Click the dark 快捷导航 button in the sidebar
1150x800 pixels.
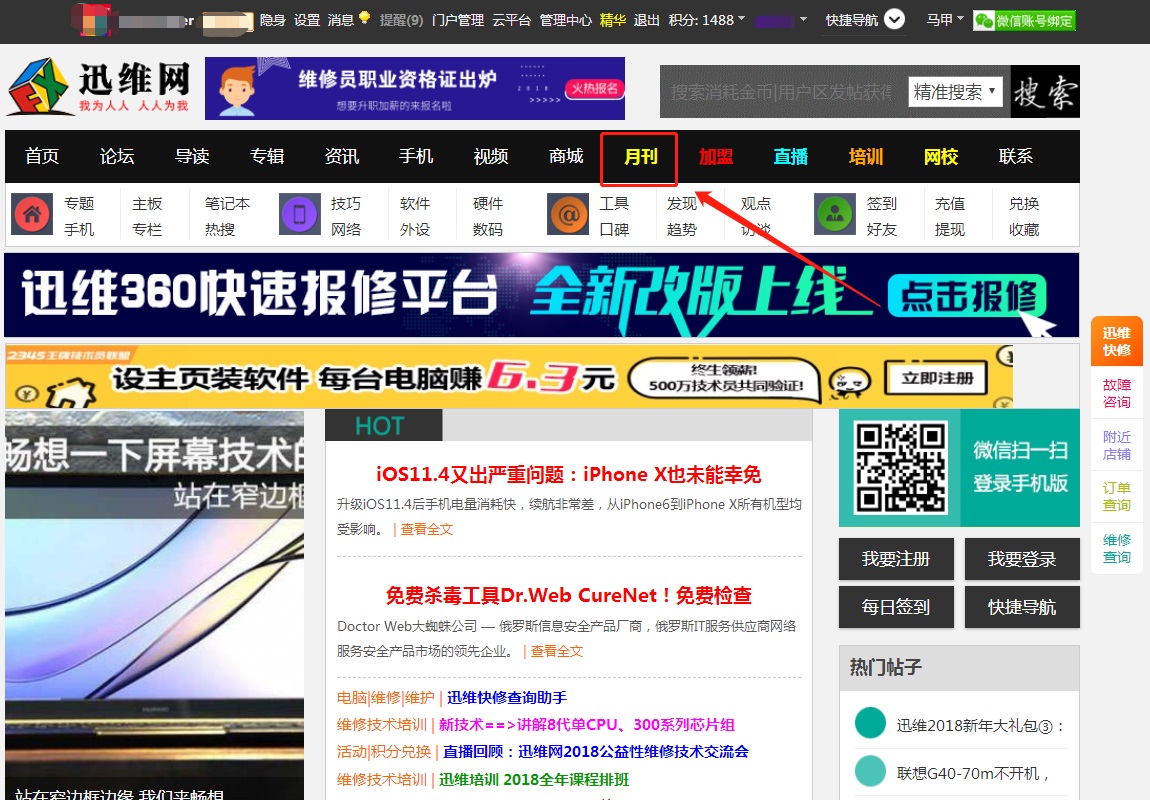pyautogui.click(x=1022, y=606)
